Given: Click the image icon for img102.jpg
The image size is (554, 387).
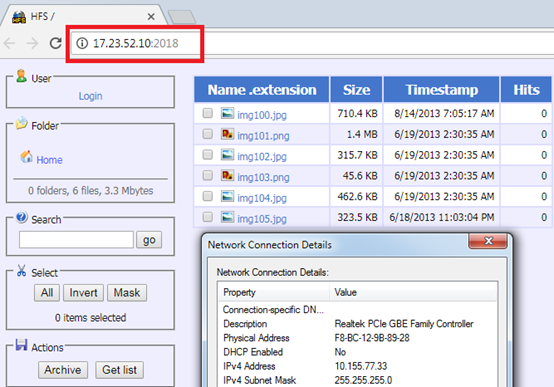Looking at the screenshot, I should point(227,155).
